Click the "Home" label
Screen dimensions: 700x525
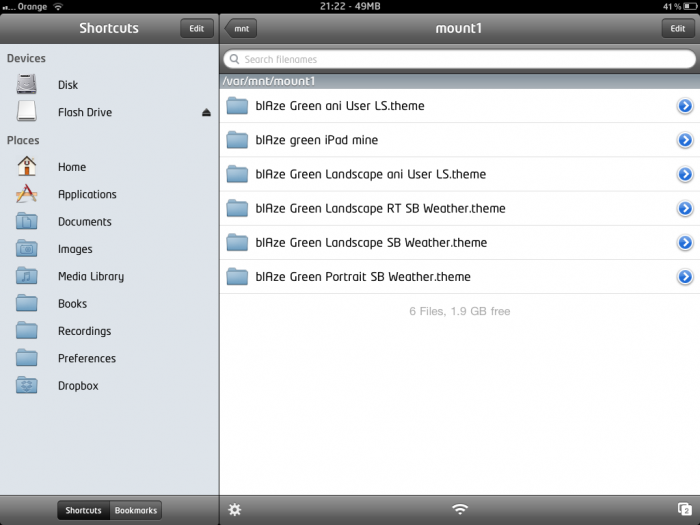point(72,167)
